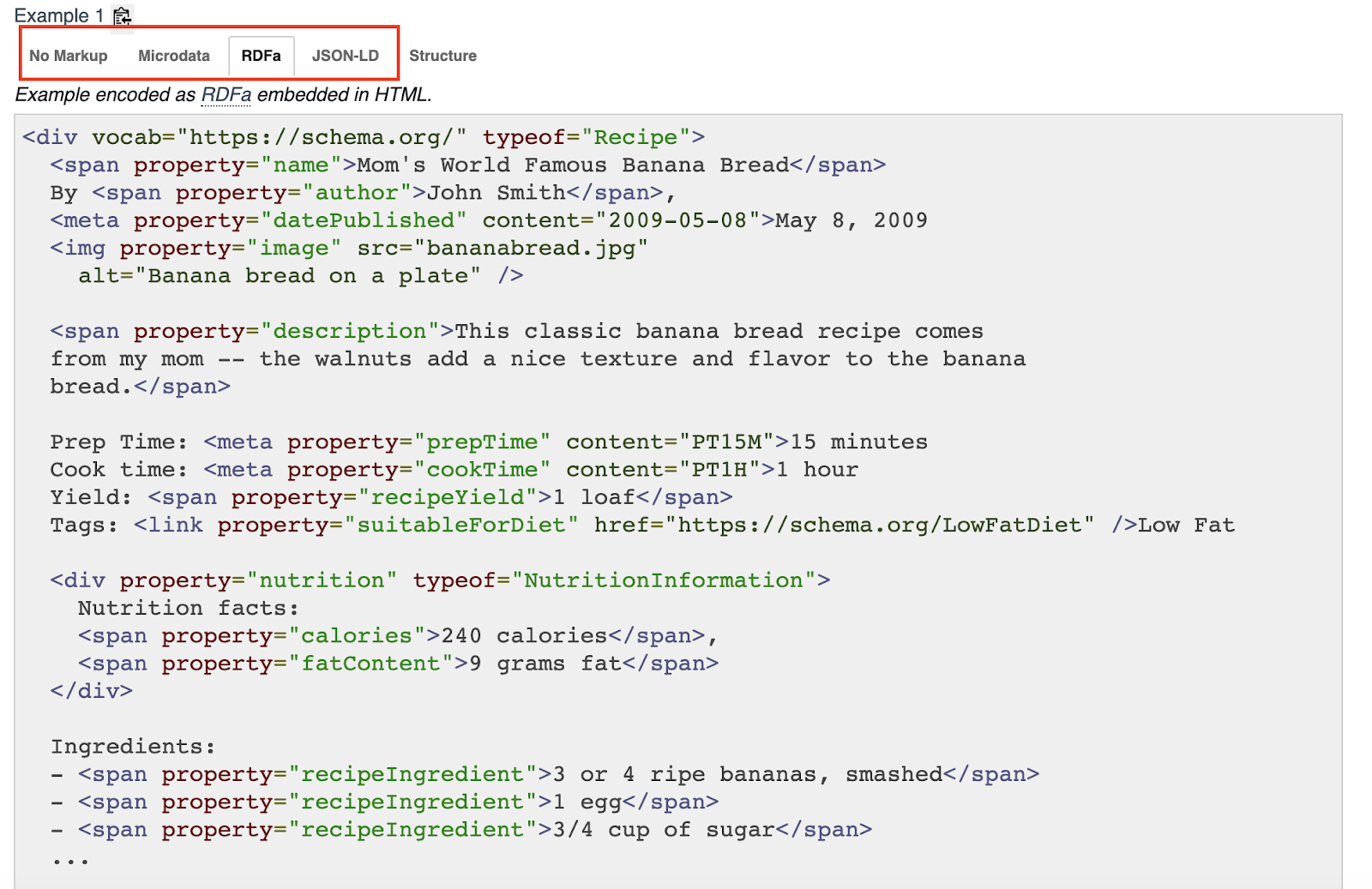Image resolution: width=1372 pixels, height=889 pixels.
Task: Select the description property span
Action: pyautogui.click(x=347, y=330)
